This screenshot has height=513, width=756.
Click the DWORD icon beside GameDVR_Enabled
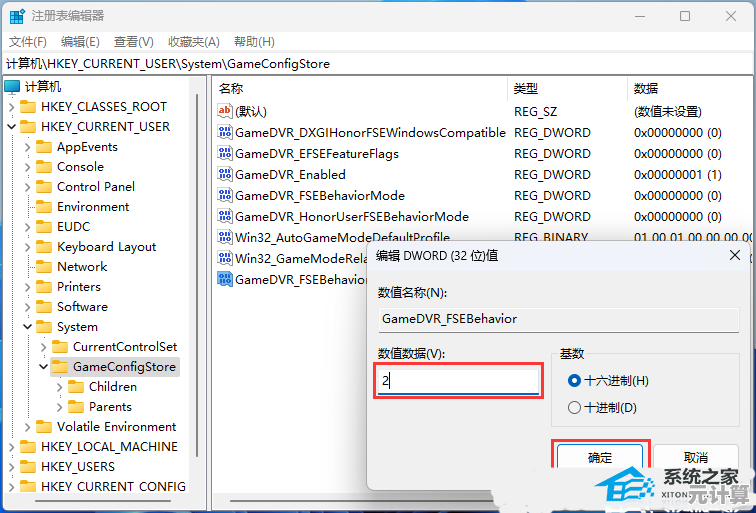click(225, 175)
